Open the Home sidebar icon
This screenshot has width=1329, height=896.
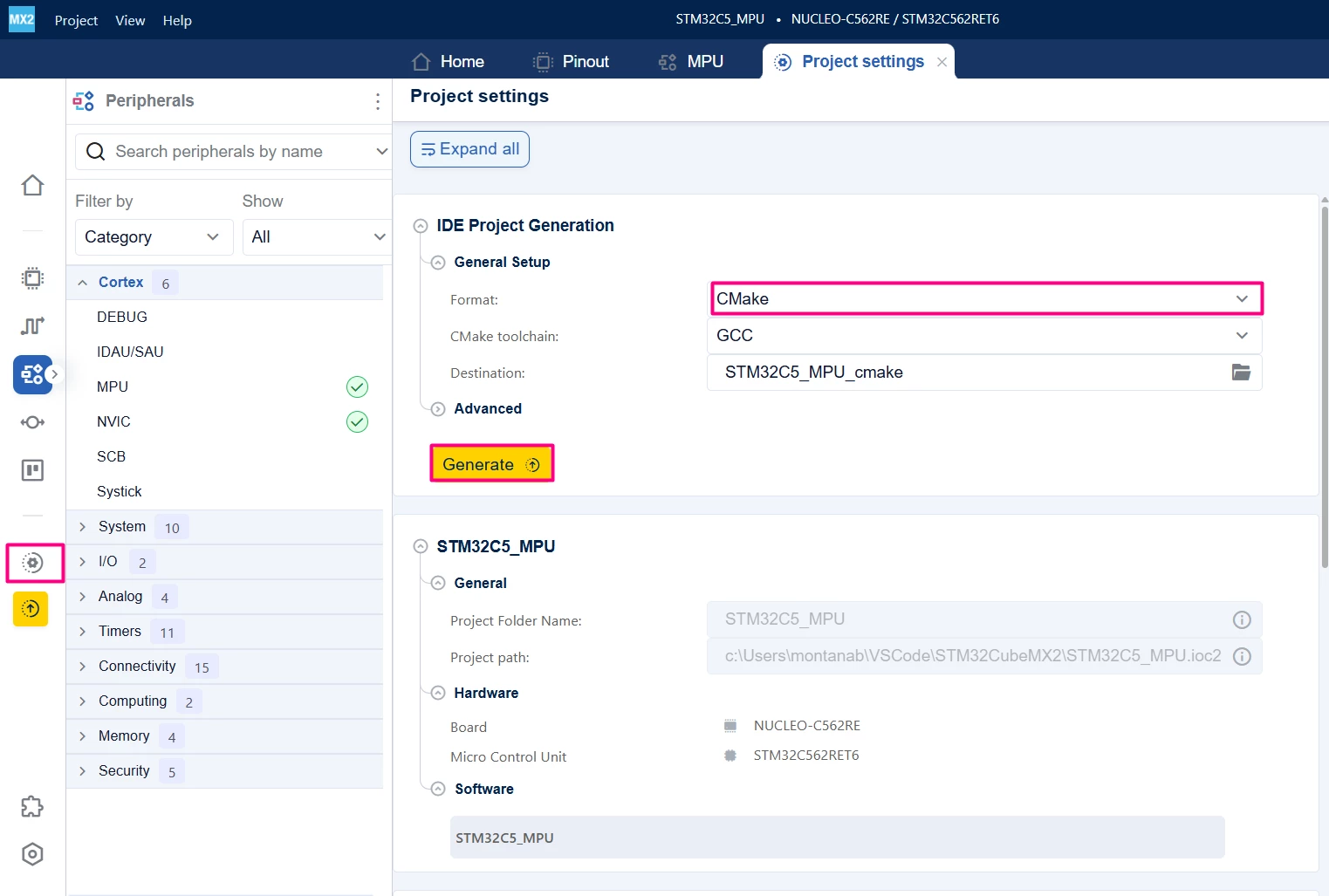[32, 185]
